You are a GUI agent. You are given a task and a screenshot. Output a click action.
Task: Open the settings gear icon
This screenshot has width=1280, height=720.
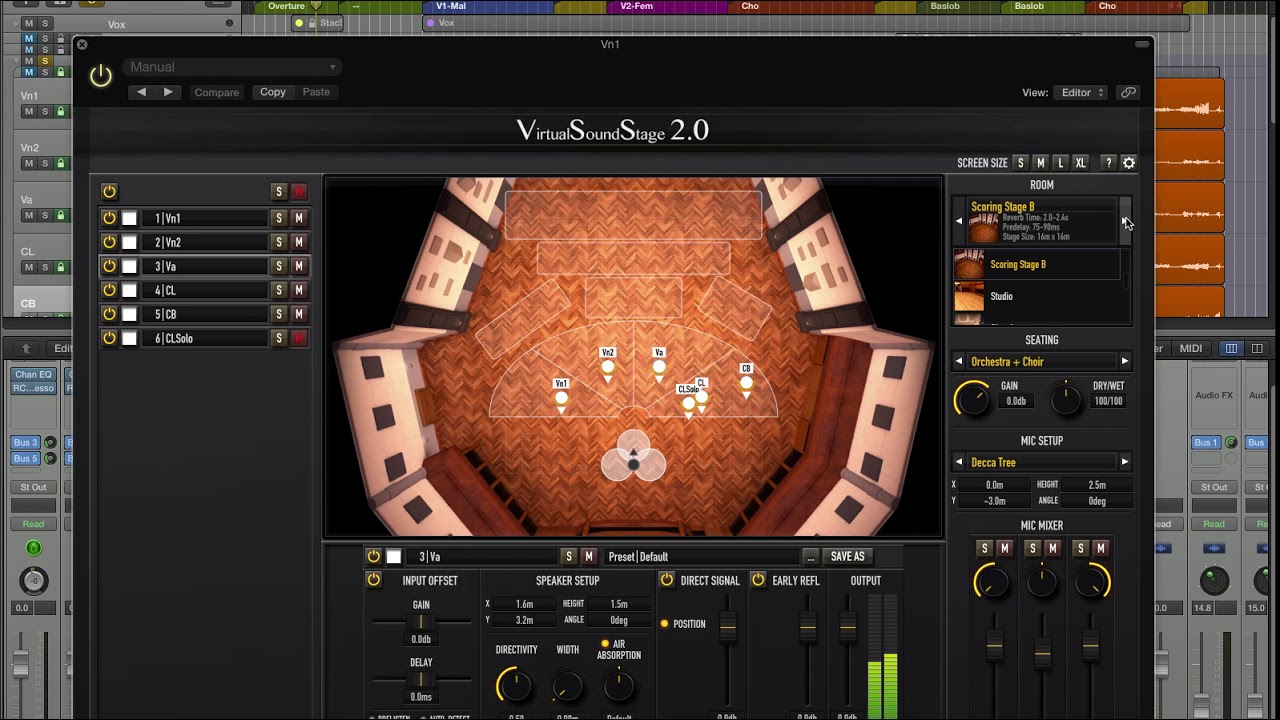1129,163
